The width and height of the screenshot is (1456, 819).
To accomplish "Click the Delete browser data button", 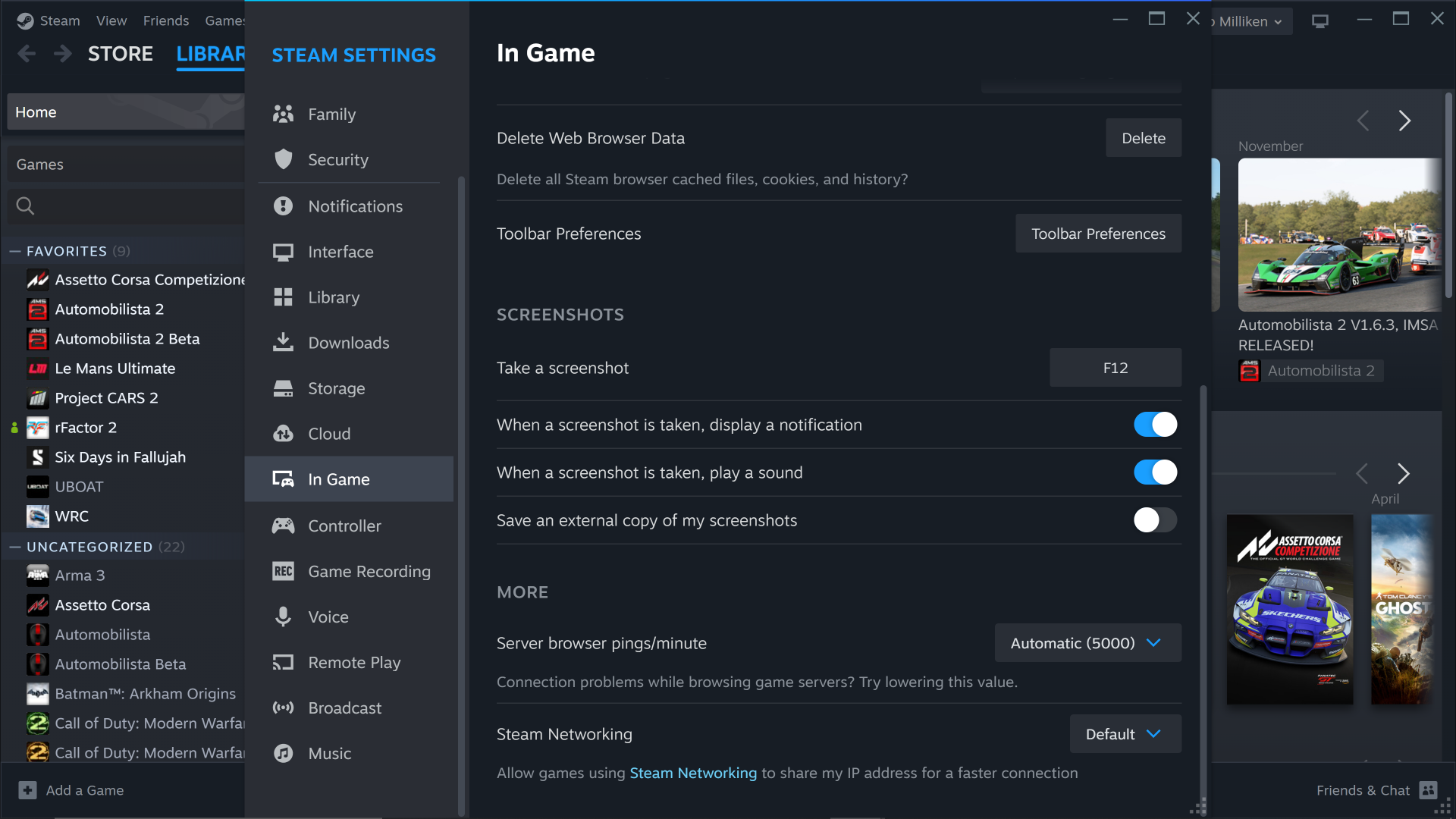I will (1144, 138).
